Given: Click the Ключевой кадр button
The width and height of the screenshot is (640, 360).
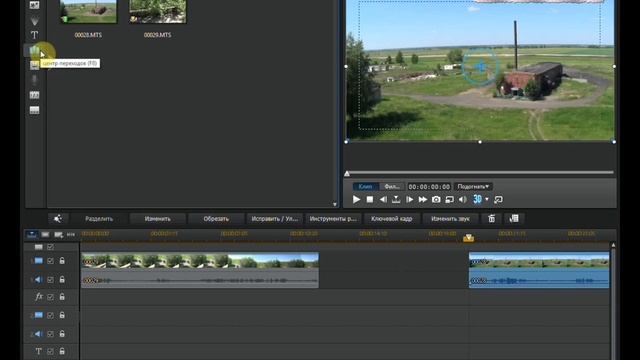Looking at the screenshot, I should 391,219.
